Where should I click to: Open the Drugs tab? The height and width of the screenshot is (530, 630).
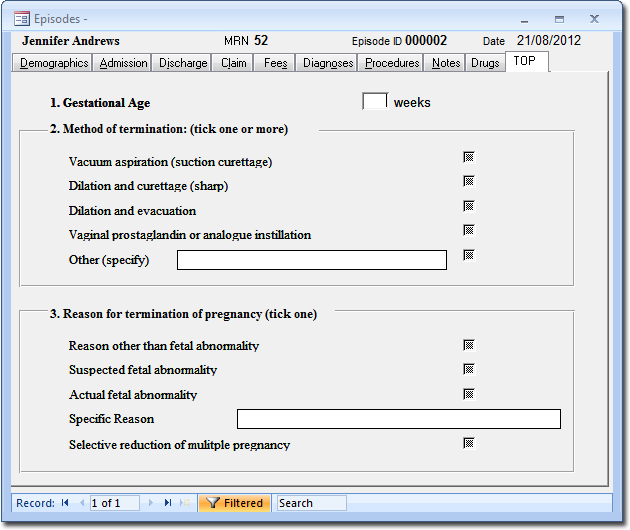(x=485, y=63)
